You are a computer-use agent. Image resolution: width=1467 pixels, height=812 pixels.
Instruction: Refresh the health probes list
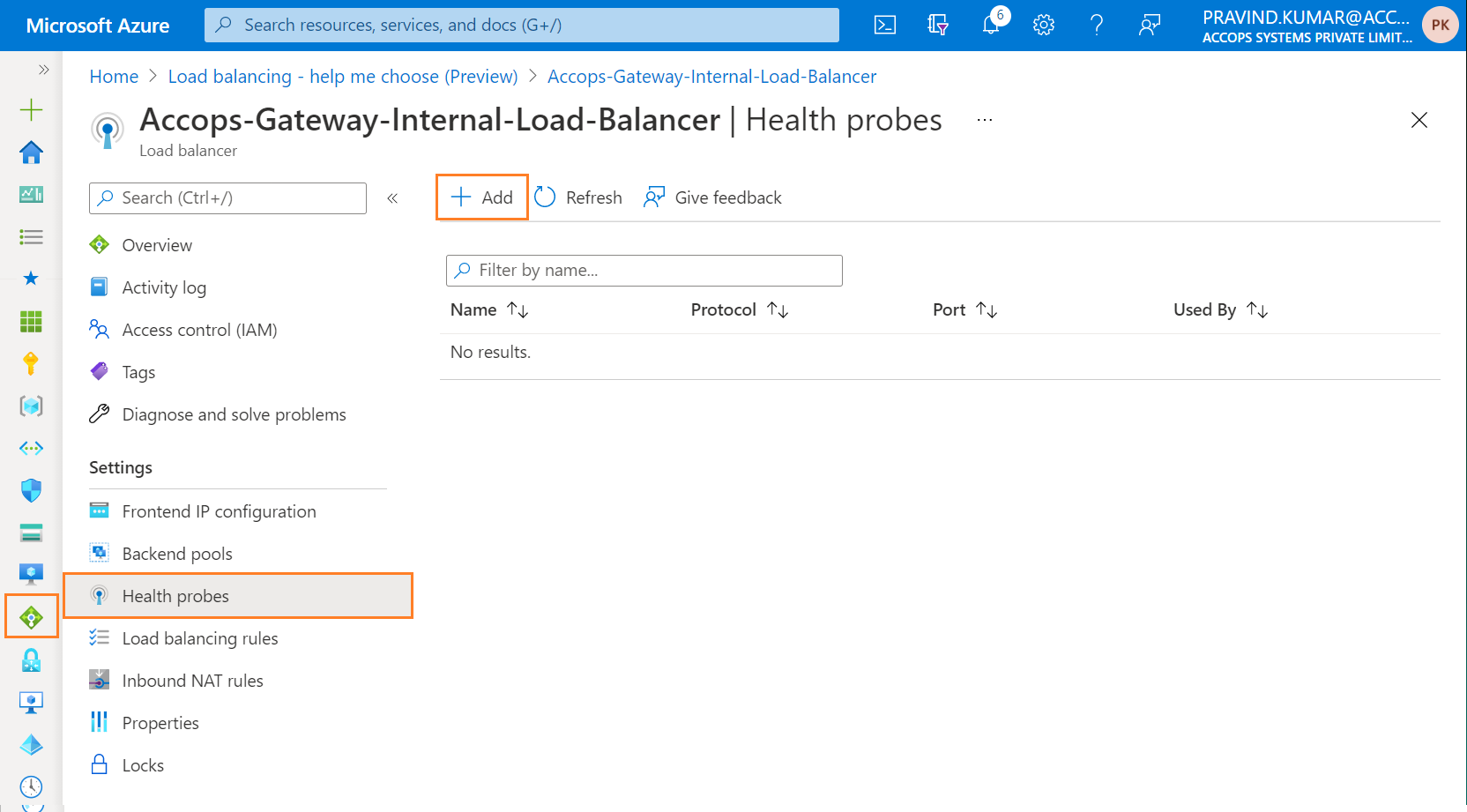click(578, 197)
